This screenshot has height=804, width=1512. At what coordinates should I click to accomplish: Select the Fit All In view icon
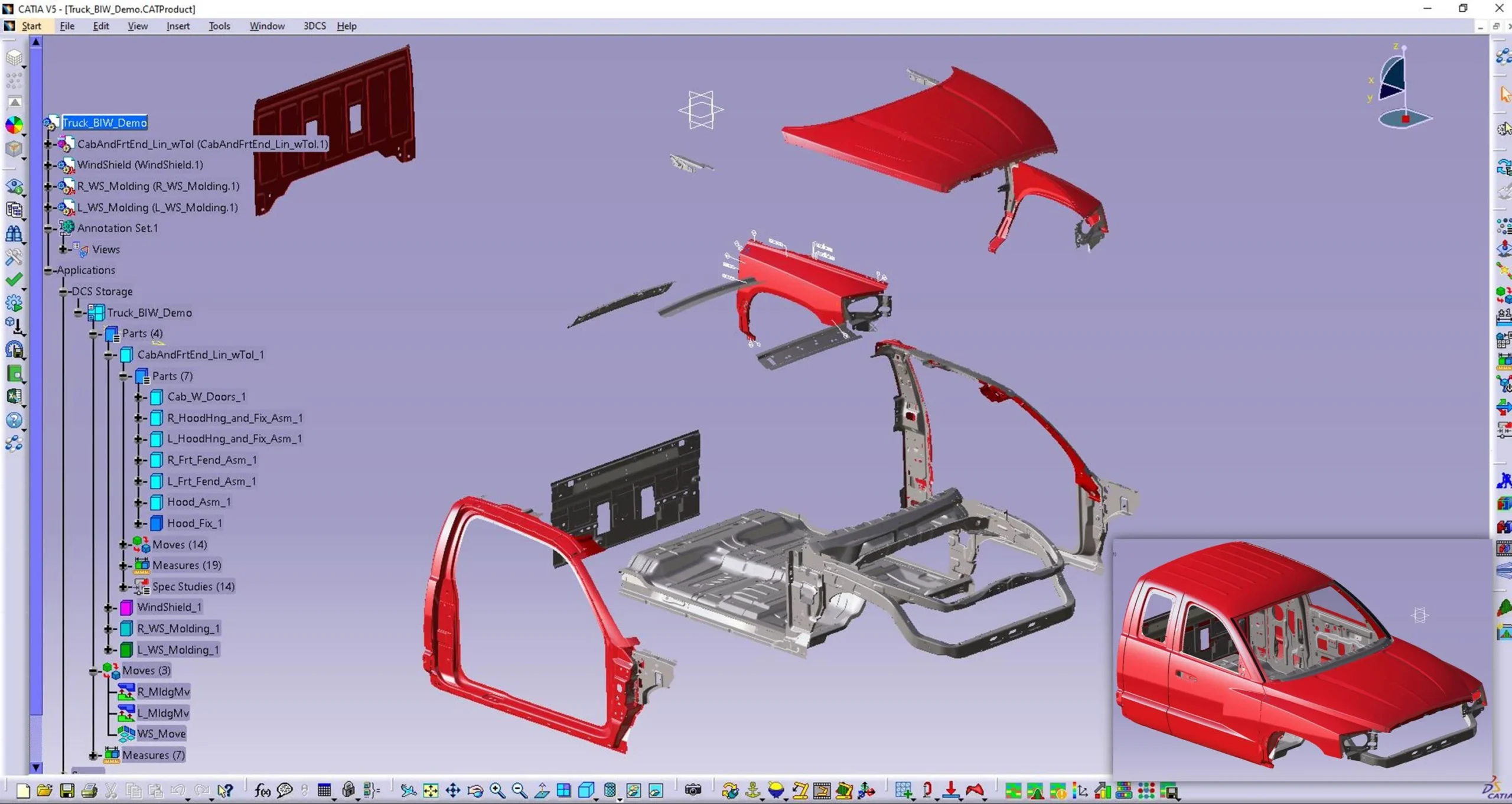point(431,790)
